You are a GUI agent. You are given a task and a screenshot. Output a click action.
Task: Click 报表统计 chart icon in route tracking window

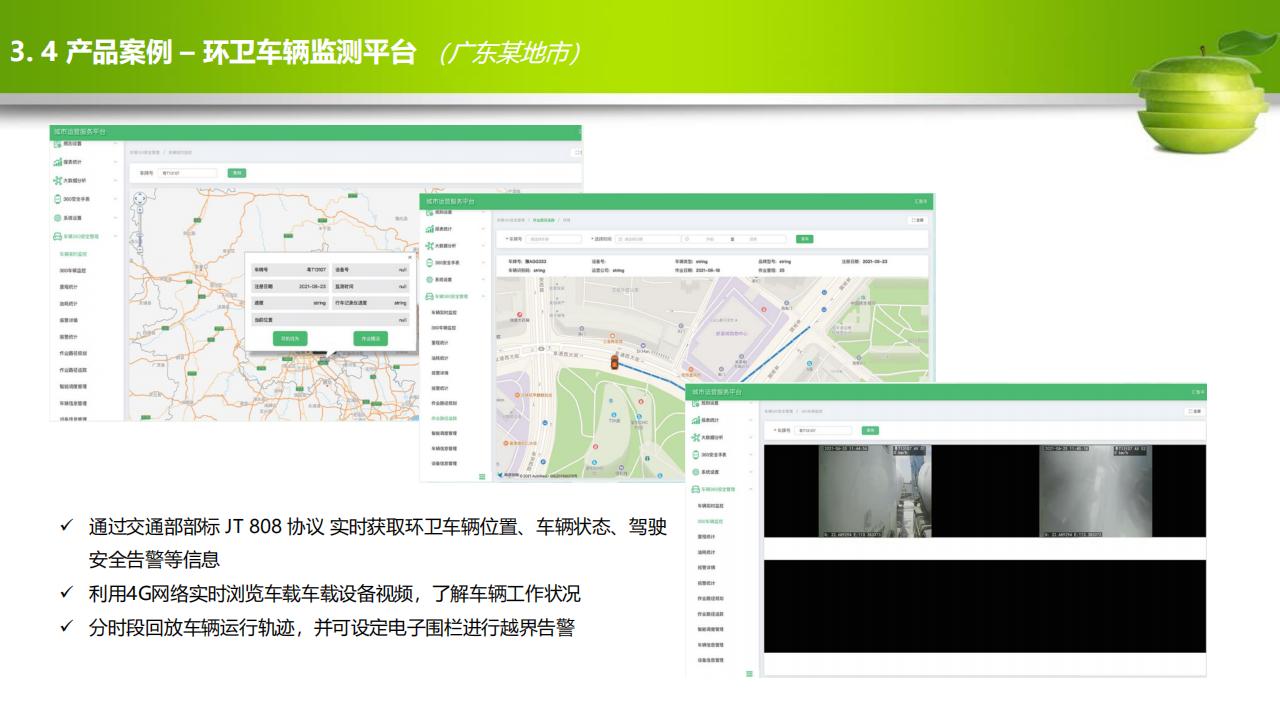pyautogui.click(x=430, y=229)
